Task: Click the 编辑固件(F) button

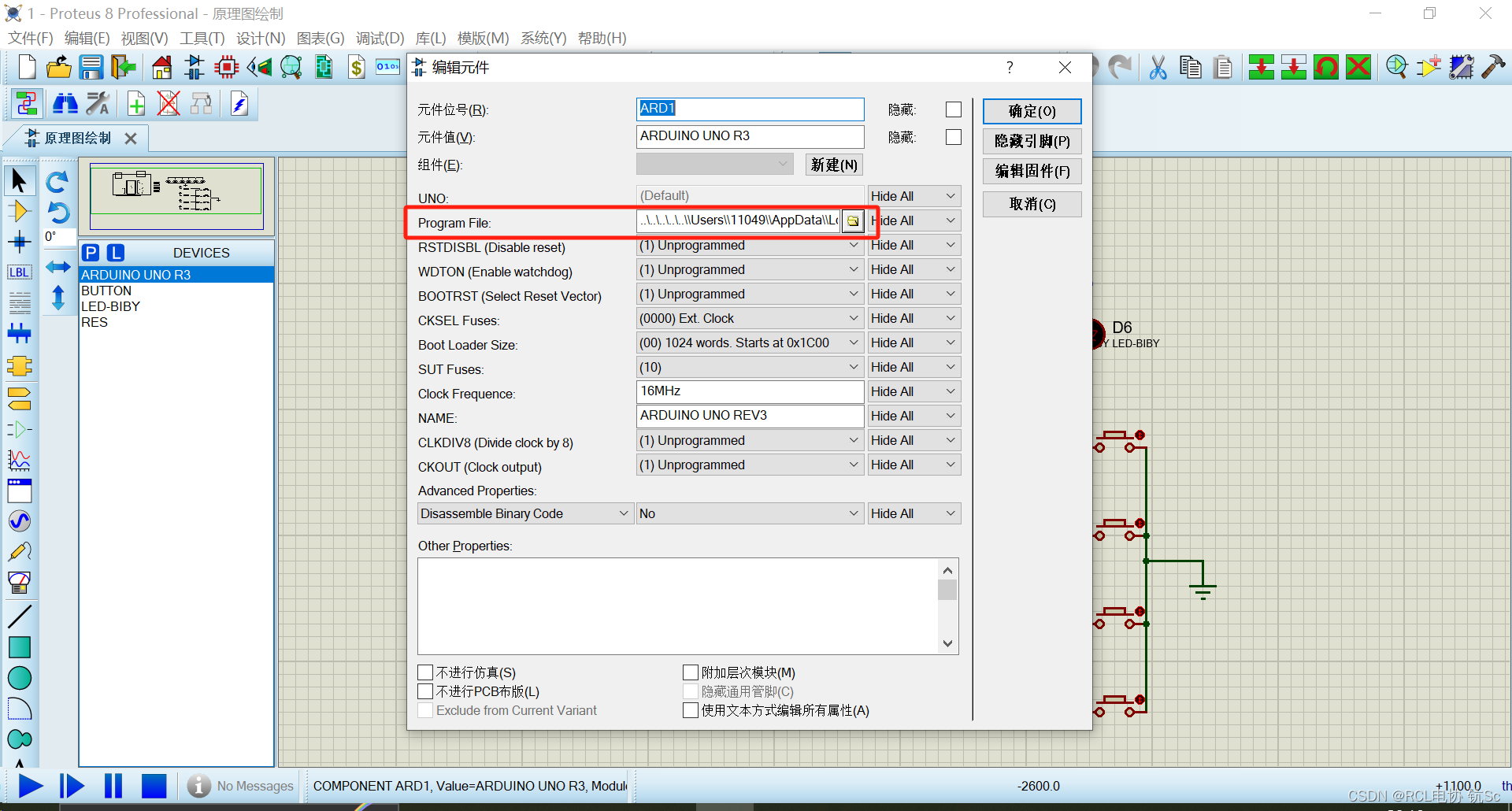Action: pos(1032,171)
